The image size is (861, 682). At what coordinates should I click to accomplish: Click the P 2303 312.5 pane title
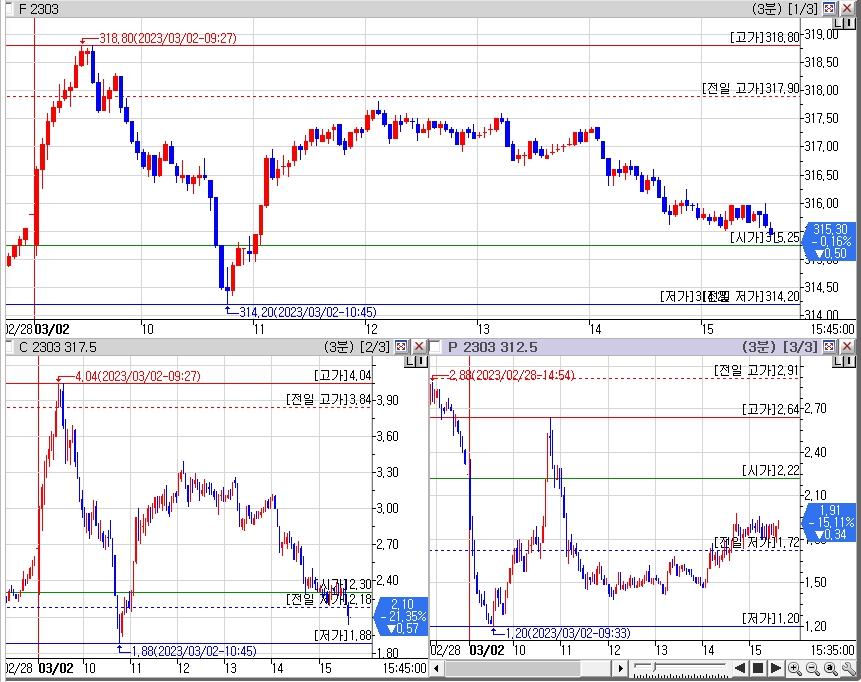[x=493, y=347]
